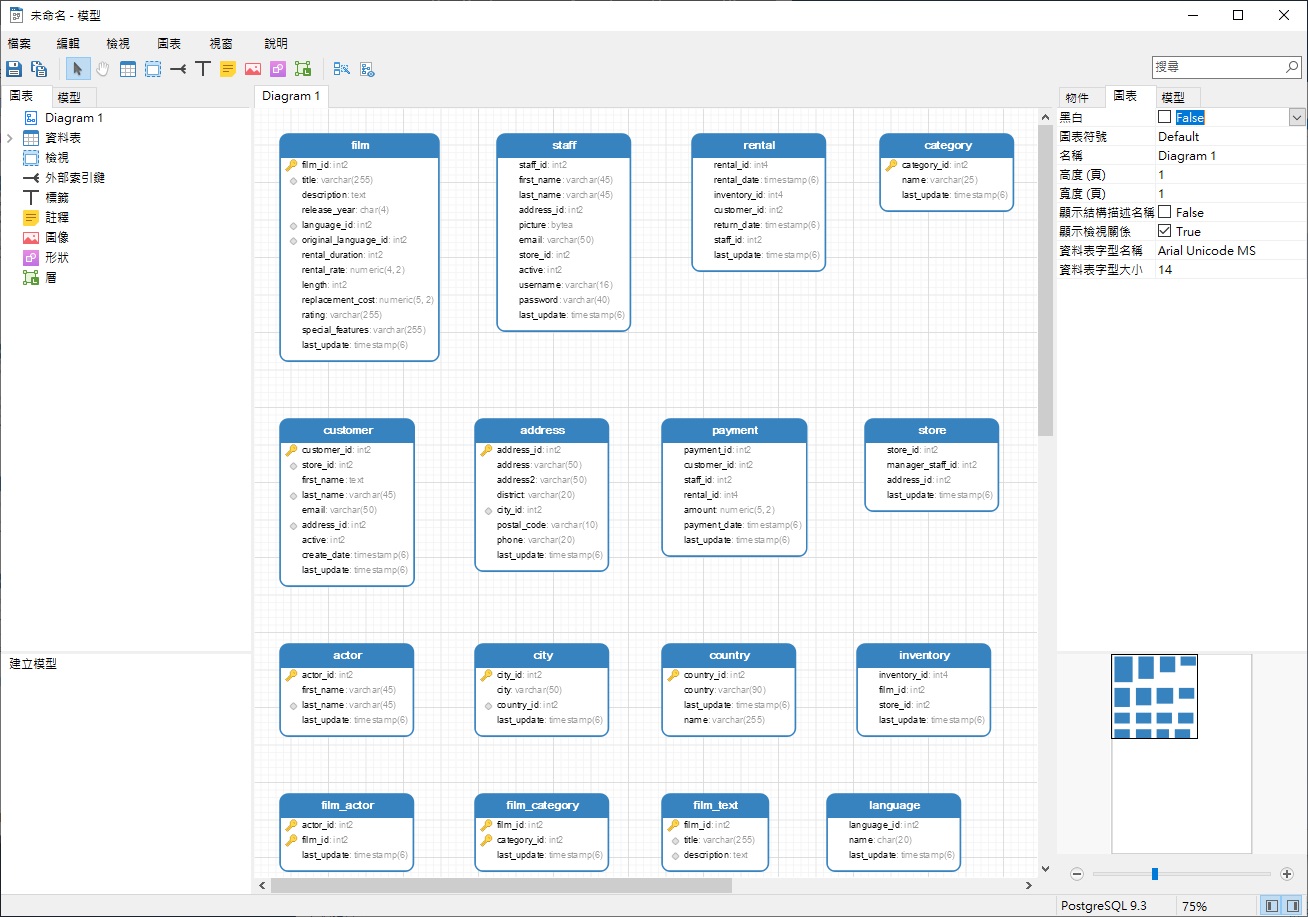This screenshot has width=1308, height=917.
Task: Choose the foreign key relation tool
Action: (x=178, y=69)
